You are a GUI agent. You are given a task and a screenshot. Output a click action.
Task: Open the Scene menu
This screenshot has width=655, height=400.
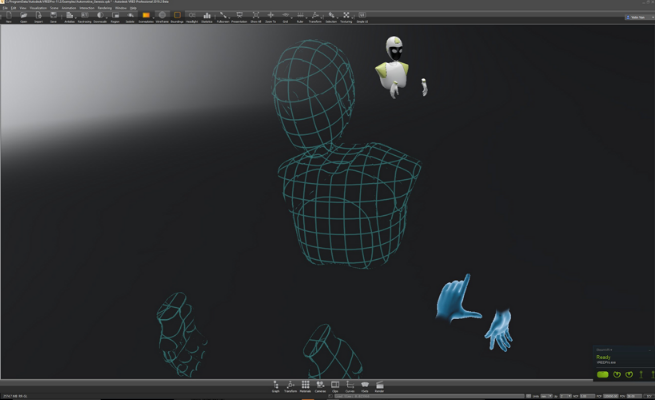[54, 8]
